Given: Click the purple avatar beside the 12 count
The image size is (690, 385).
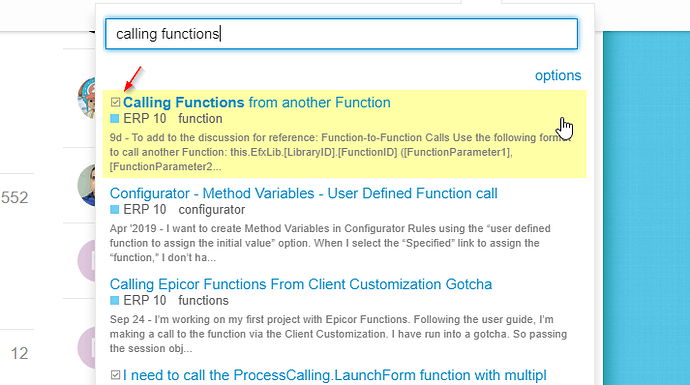Looking at the screenshot, I should (x=87, y=348).
